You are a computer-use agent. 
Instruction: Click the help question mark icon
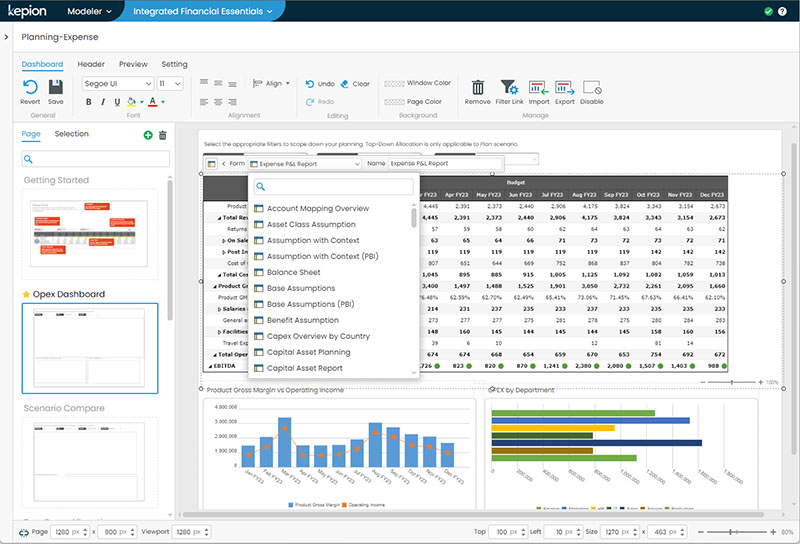click(782, 11)
